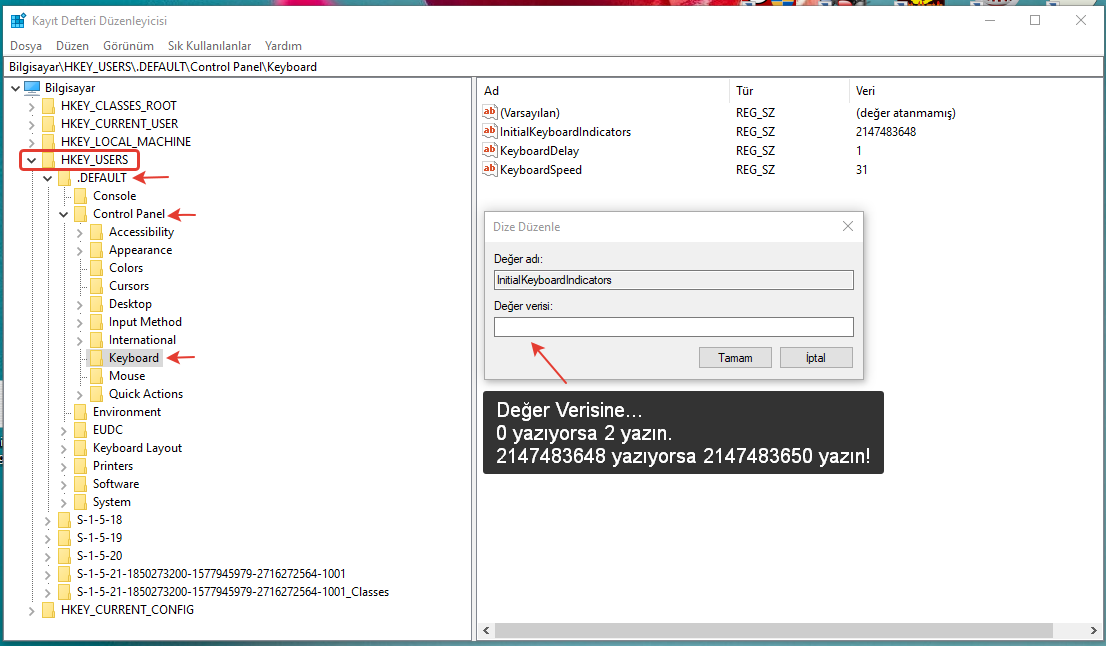Screen dimensions: 1106x646
Task: Collapse the Control Panel tree node
Action: pos(63,214)
